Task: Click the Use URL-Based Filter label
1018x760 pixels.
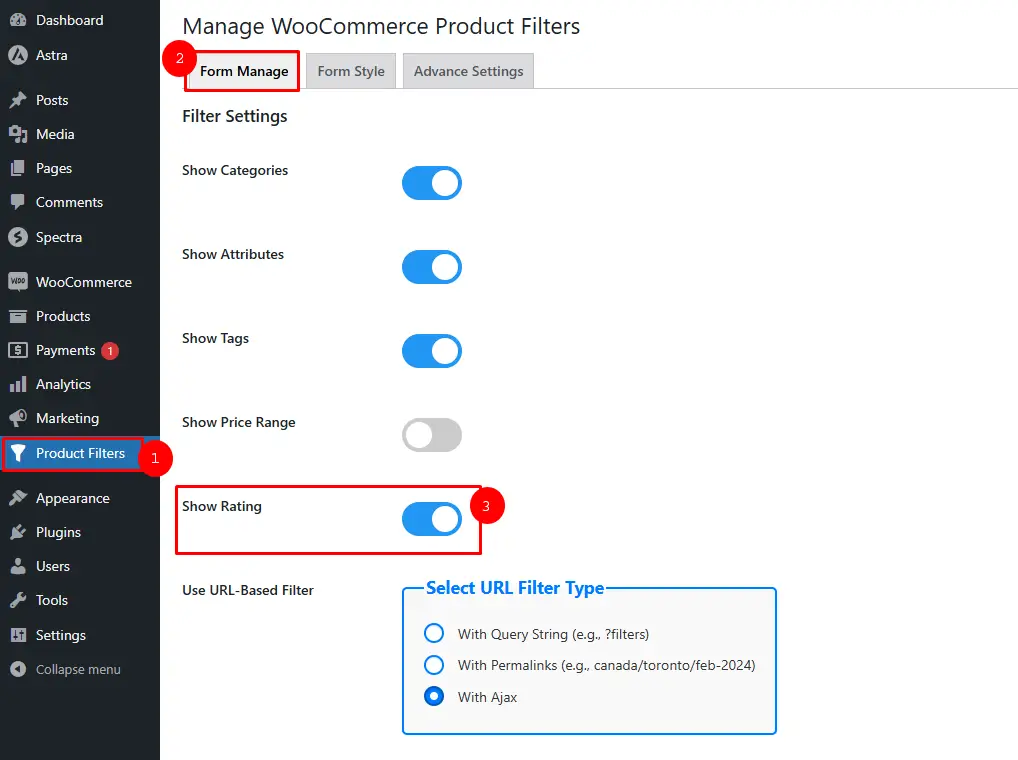Action: click(x=248, y=590)
